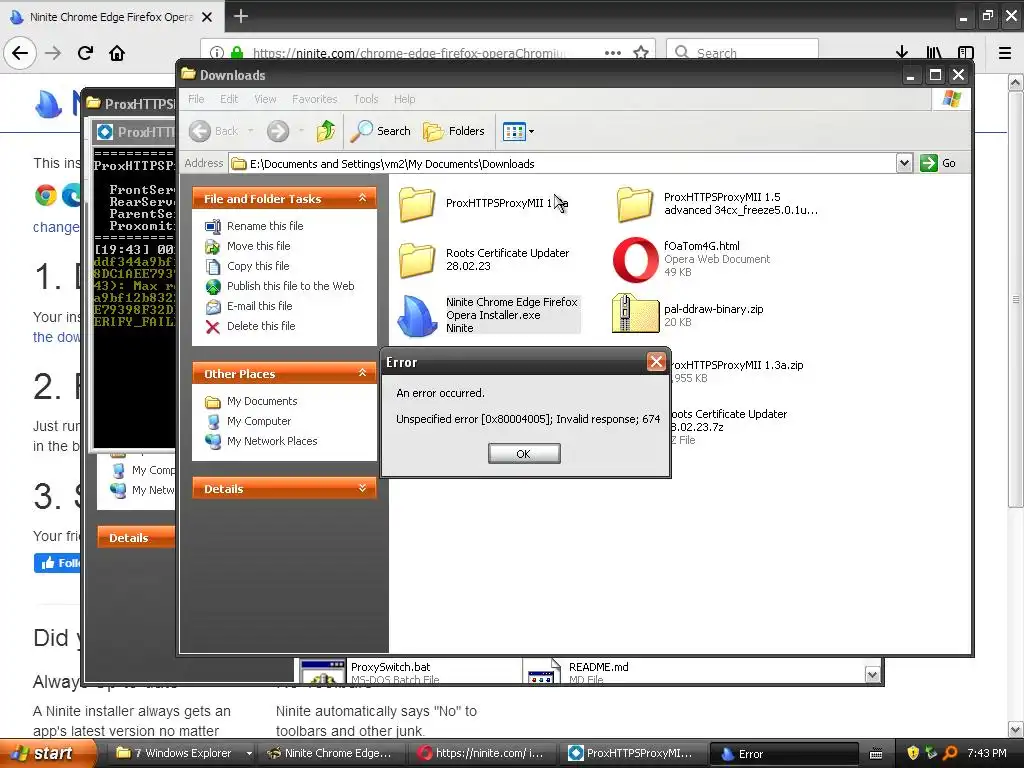The width and height of the screenshot is (1024, 768).
Task: Select README.md in back window
Action: [598, 667]
